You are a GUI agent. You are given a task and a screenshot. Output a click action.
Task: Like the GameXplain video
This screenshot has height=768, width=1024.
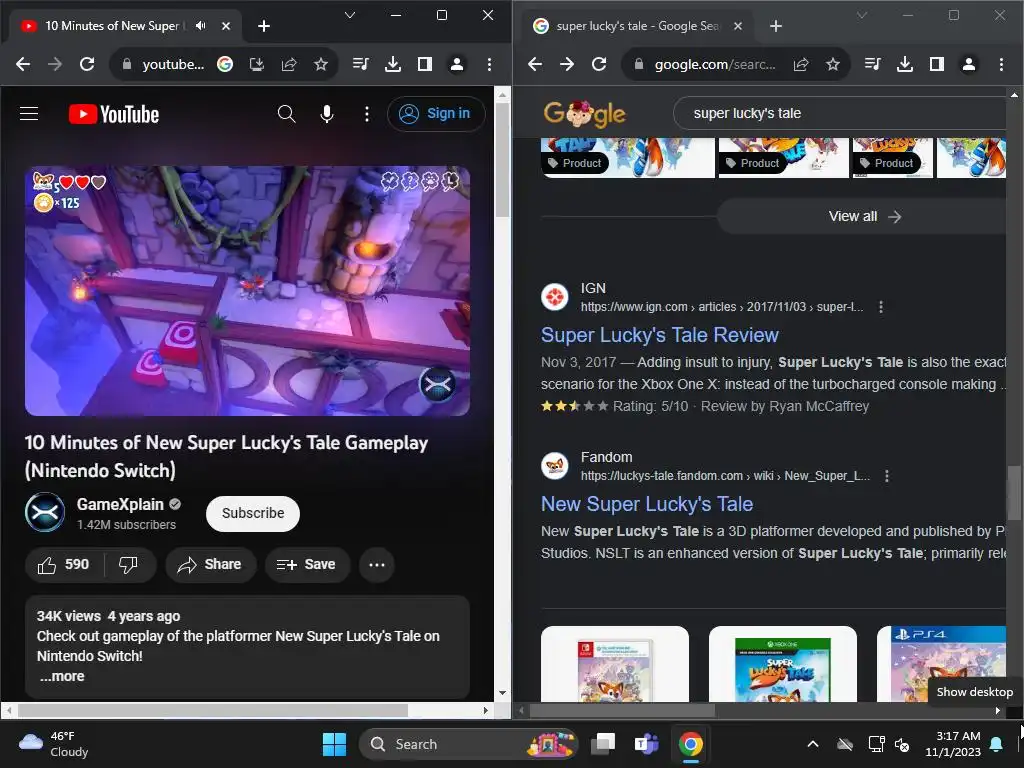click(63, 565)
